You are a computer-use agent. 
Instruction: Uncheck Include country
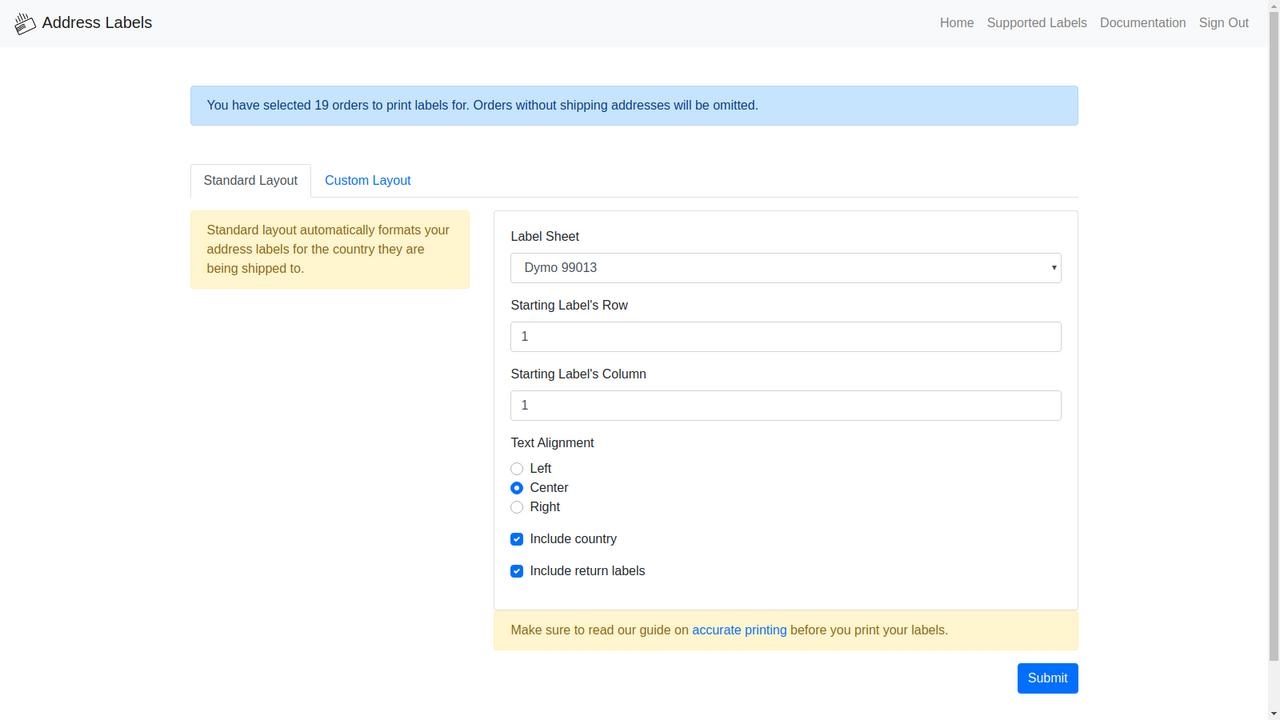(517, 539)
